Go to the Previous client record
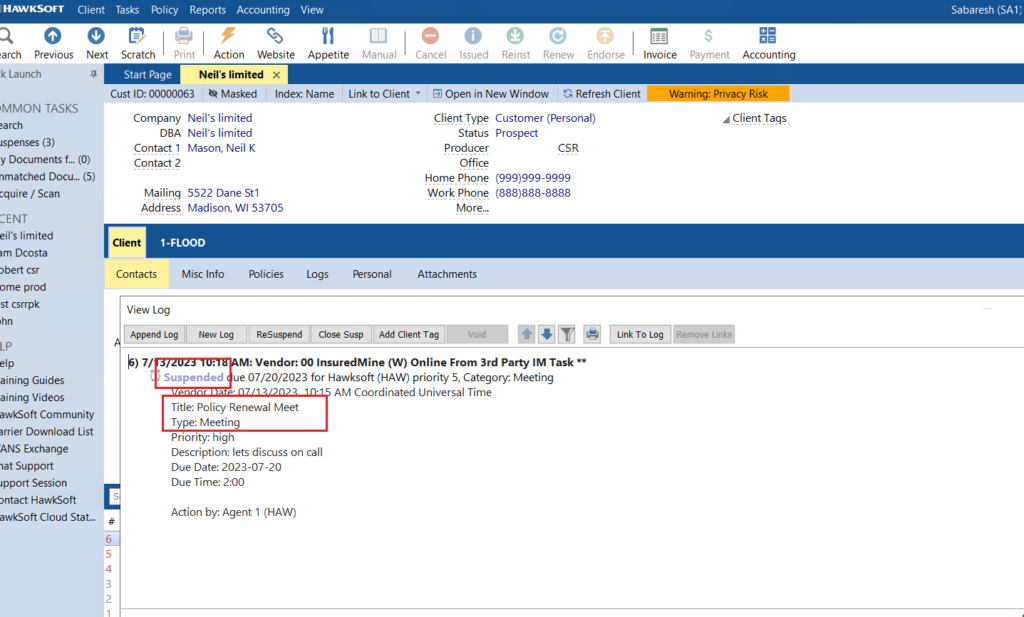The height and width of the screenshot is (617, 1024). pos(53,43)
